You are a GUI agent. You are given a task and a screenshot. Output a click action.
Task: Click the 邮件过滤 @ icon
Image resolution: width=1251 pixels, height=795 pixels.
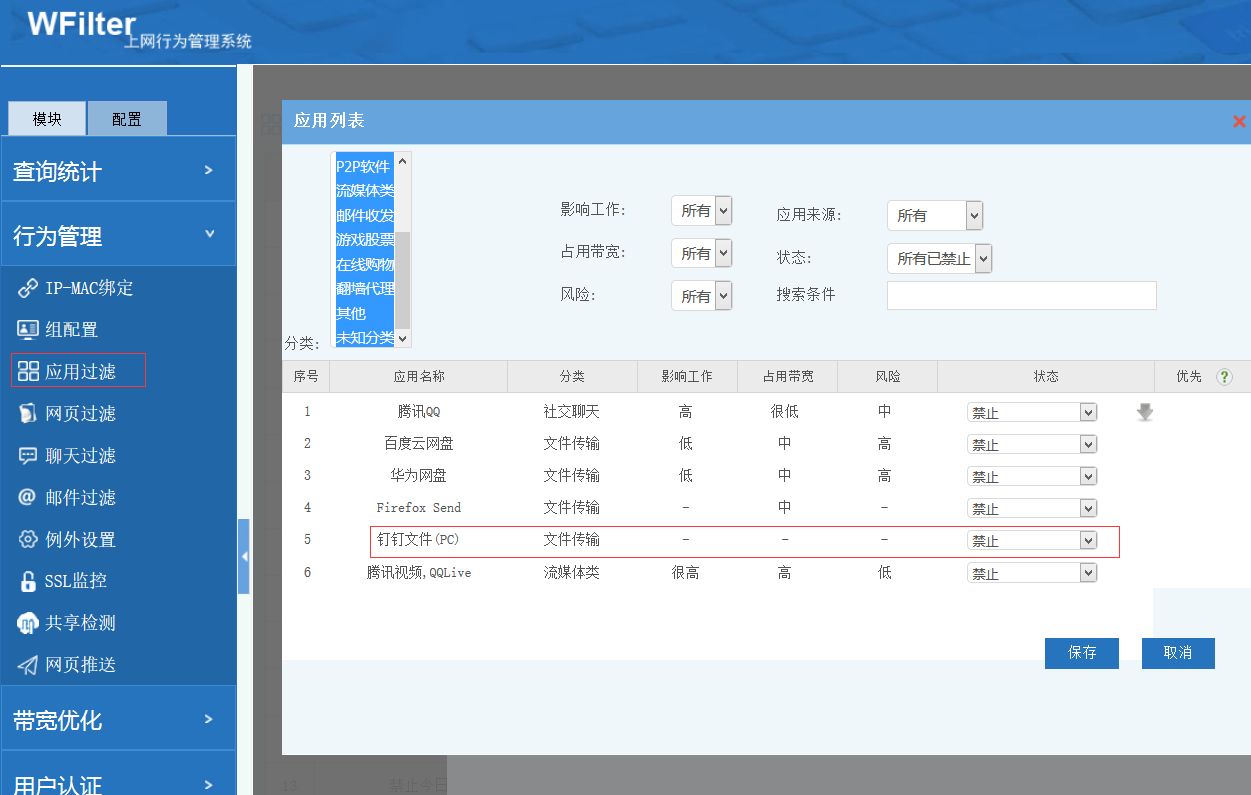click(28, 498)
